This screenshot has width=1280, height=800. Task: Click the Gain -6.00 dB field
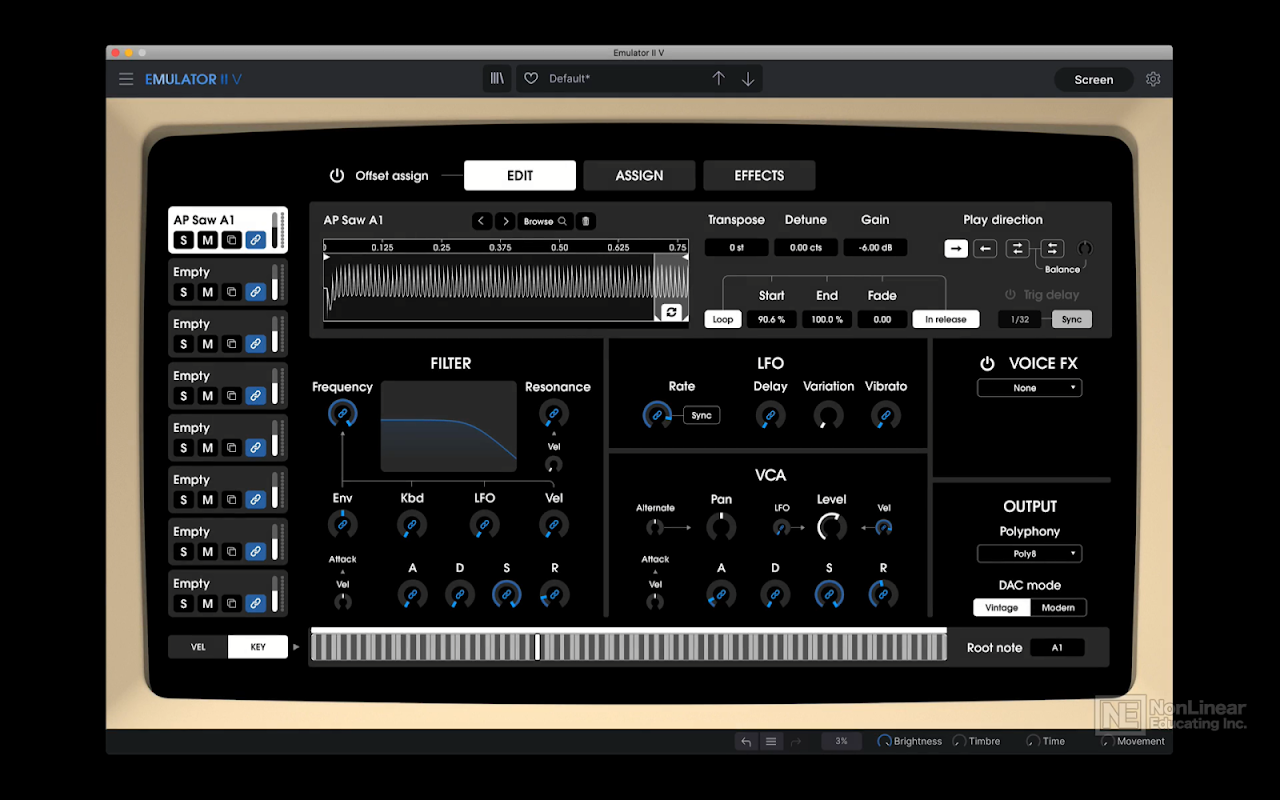[x=875, y=247]
